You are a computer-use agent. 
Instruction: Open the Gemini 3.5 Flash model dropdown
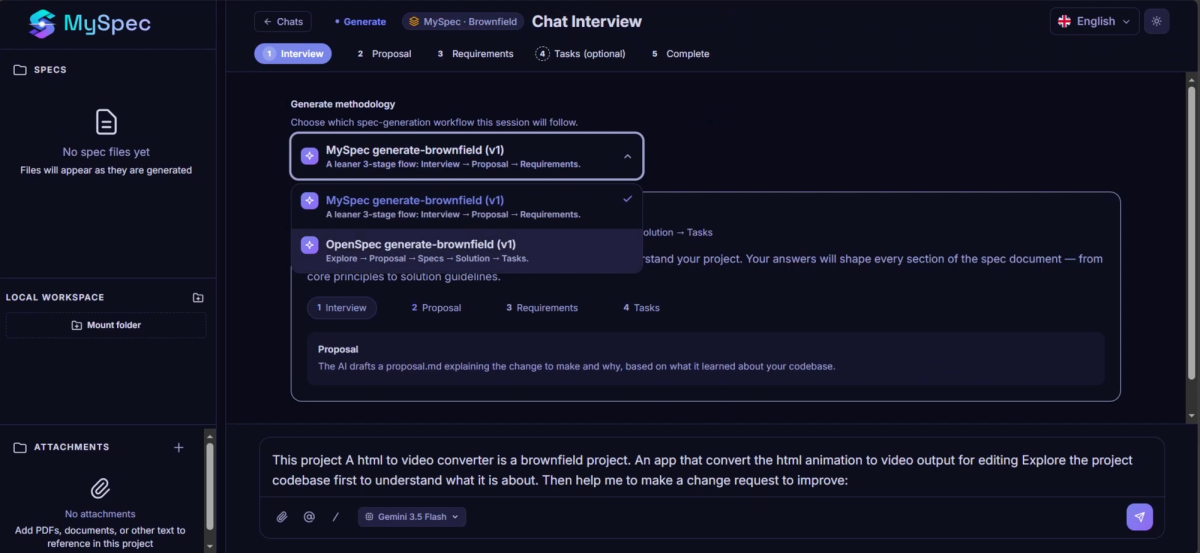pos(412,517)
